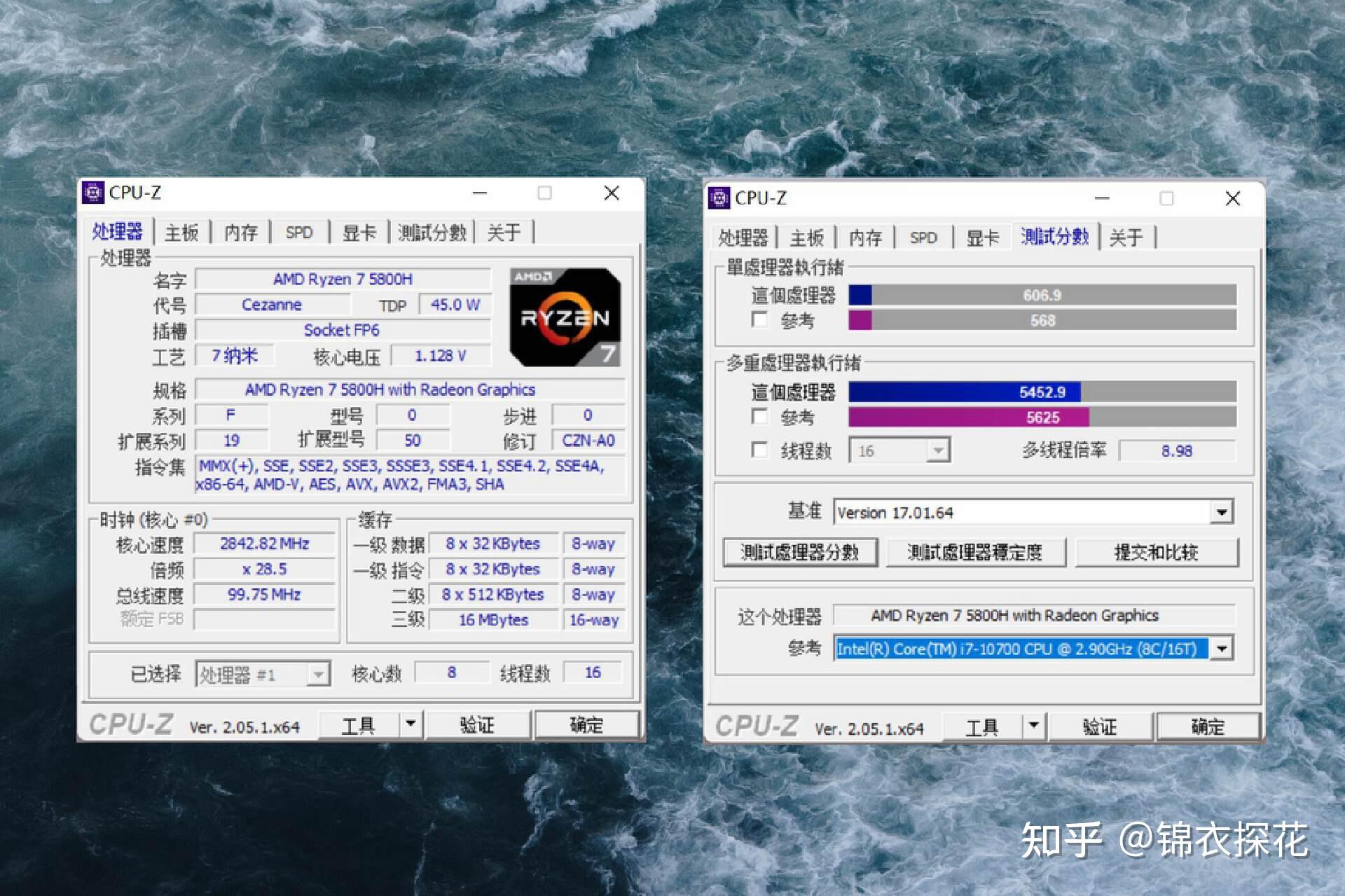Minimize the right CPU-Z window

[1102, 198]
